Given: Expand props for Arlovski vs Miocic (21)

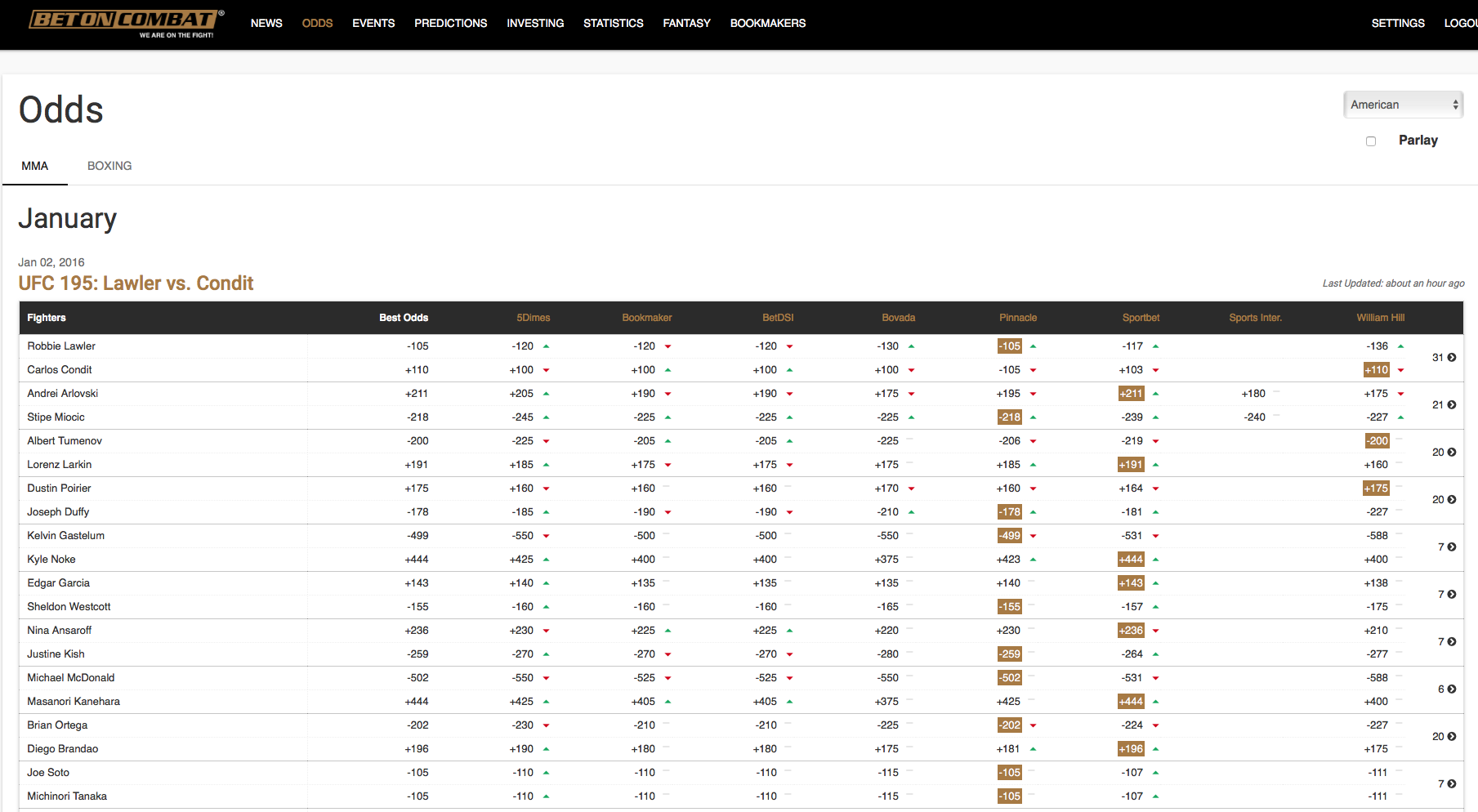Looking at the screenshot, I should point(1445,405).
